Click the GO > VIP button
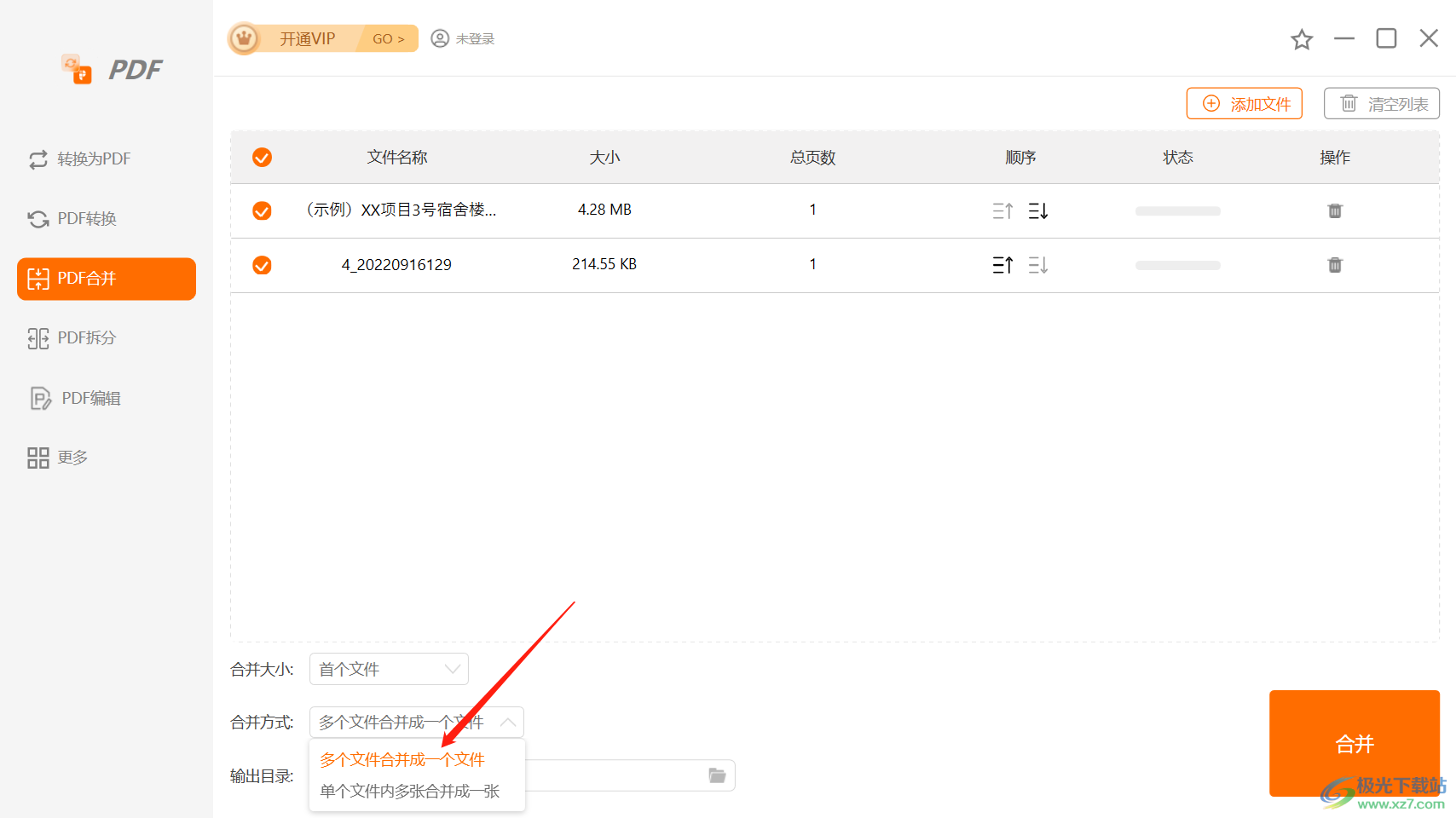Viewport: 1456px width, 818px height. [x=388, y=38]
